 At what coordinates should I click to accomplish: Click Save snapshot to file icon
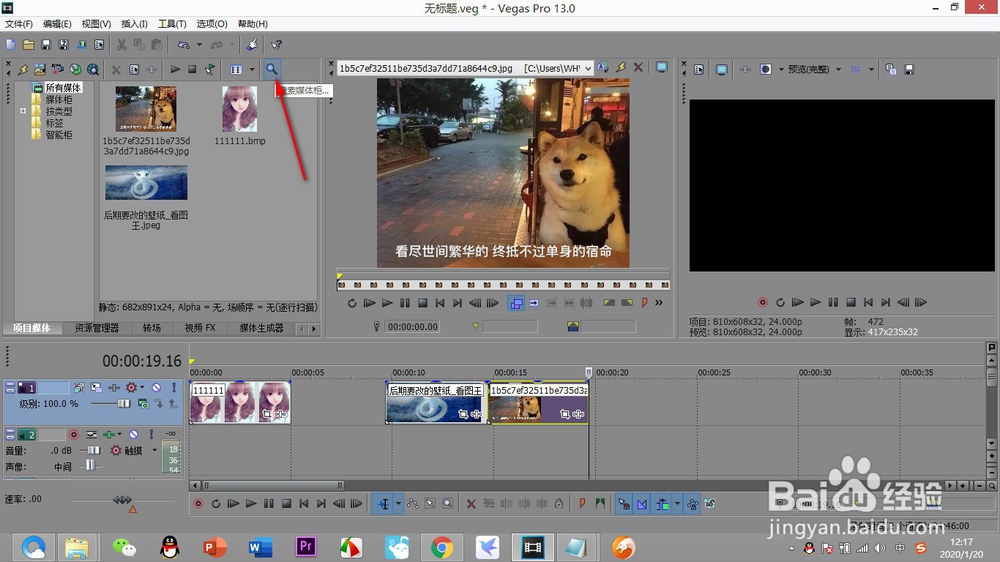[x=909, y=69]
